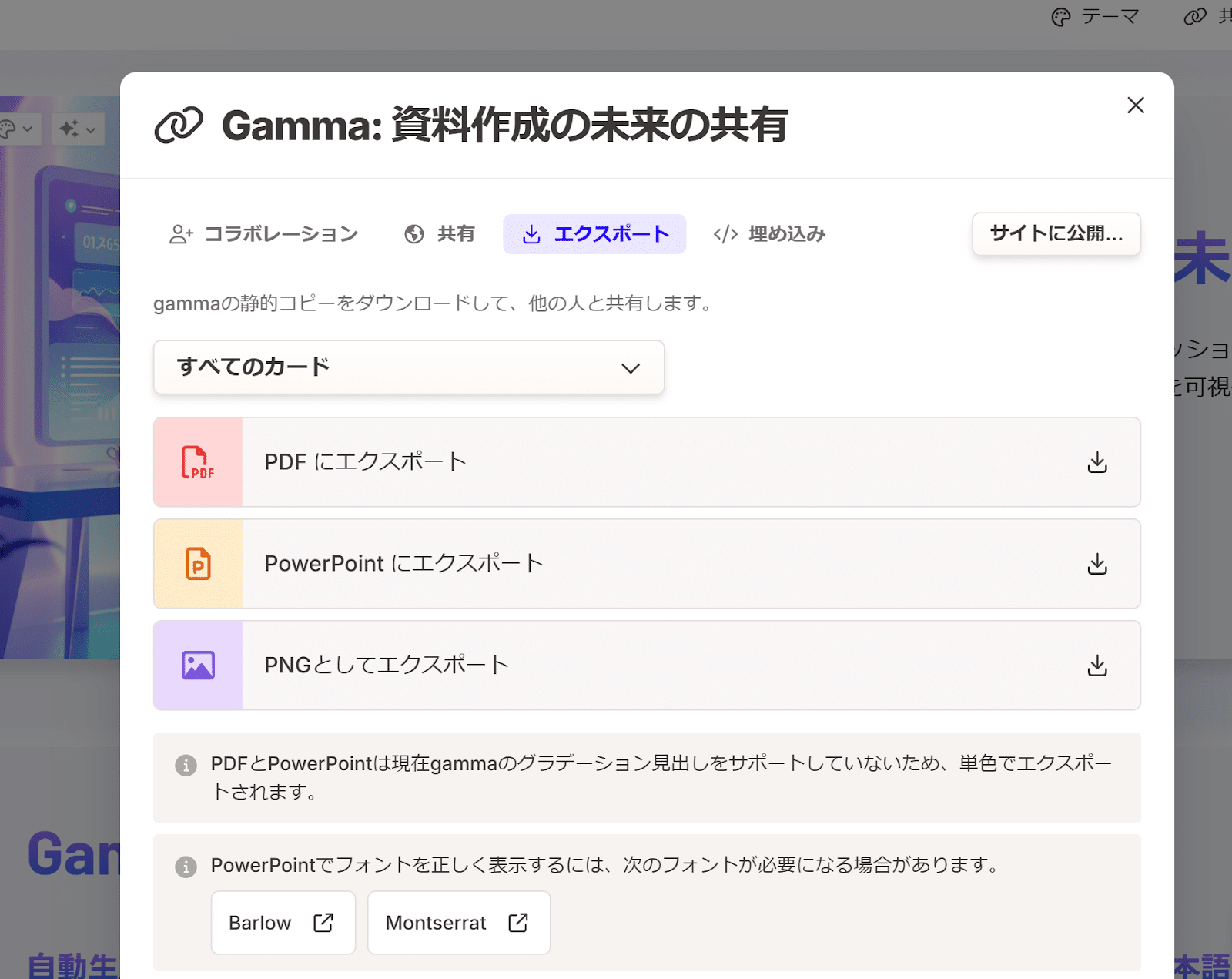The height and width of the screenshot is (979, 1232).
Task: Switch to the 共有 tab
Action: coord(440,234)
